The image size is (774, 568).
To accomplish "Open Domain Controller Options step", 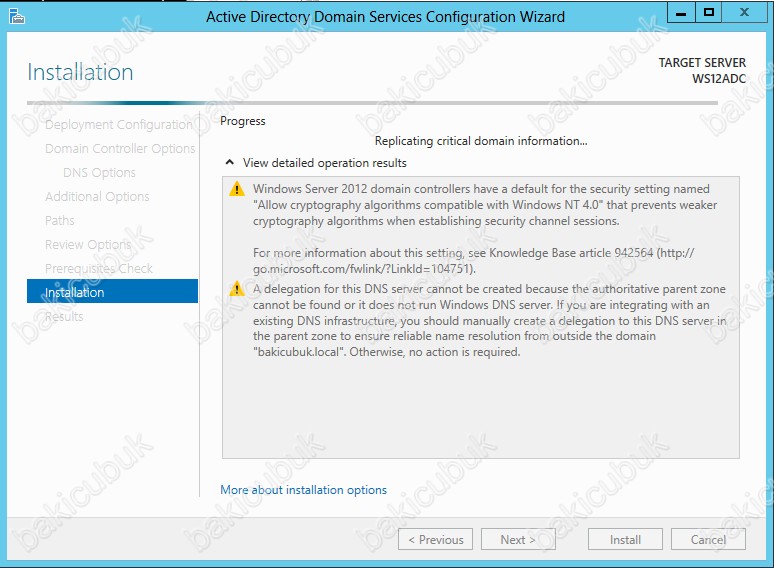I will tap(120, 149).
